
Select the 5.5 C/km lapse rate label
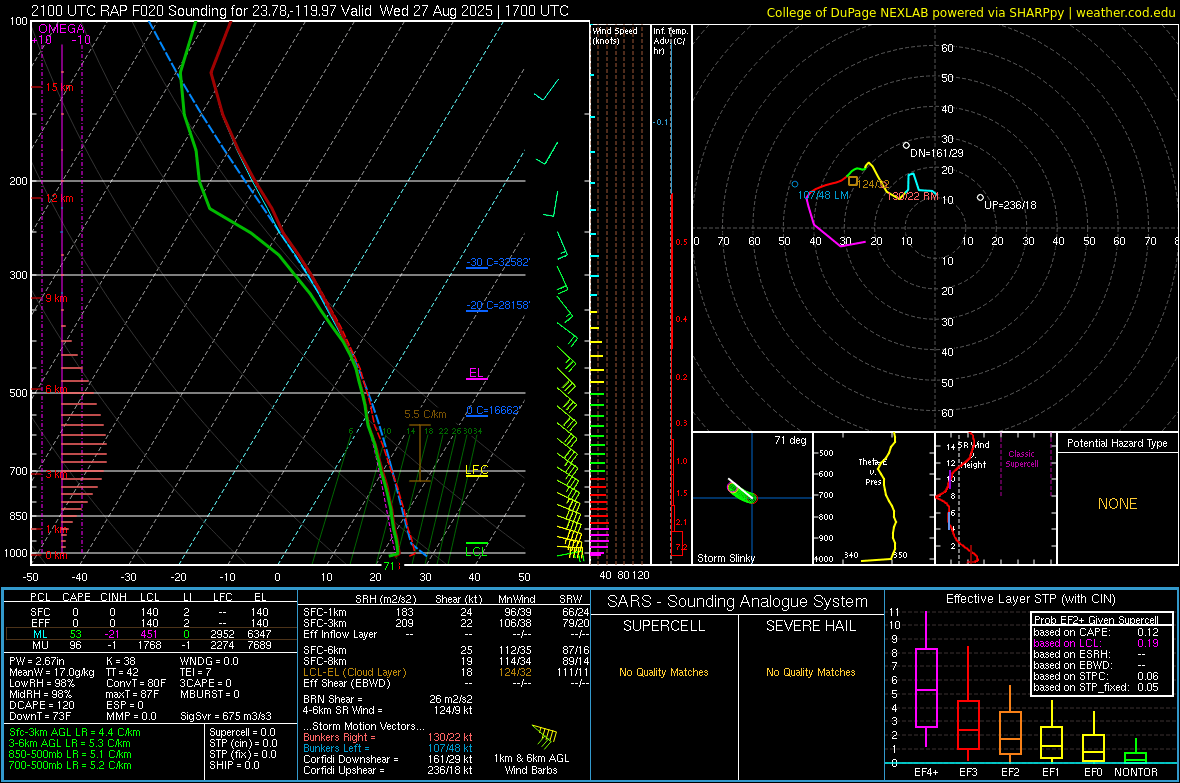pyautogui.click(x=425, y=414)
